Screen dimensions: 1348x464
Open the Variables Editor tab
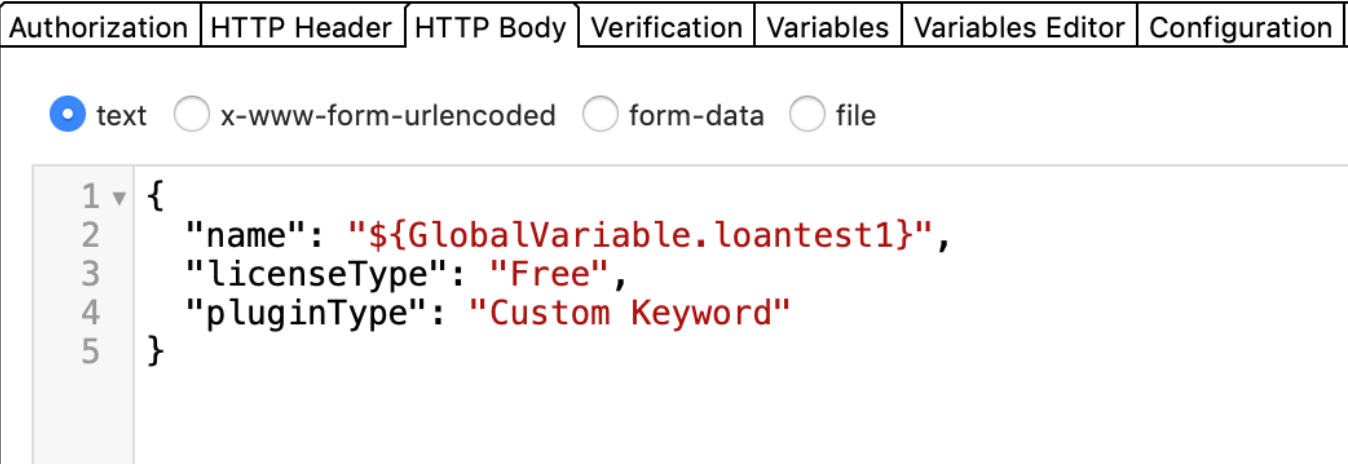(1019, 27)
